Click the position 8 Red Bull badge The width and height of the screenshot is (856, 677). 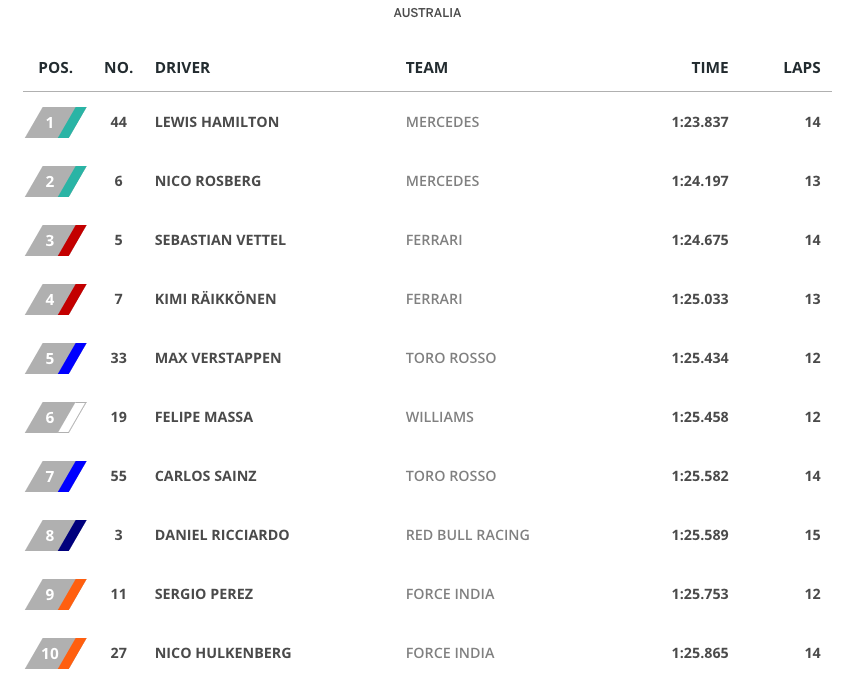(56, 535)
